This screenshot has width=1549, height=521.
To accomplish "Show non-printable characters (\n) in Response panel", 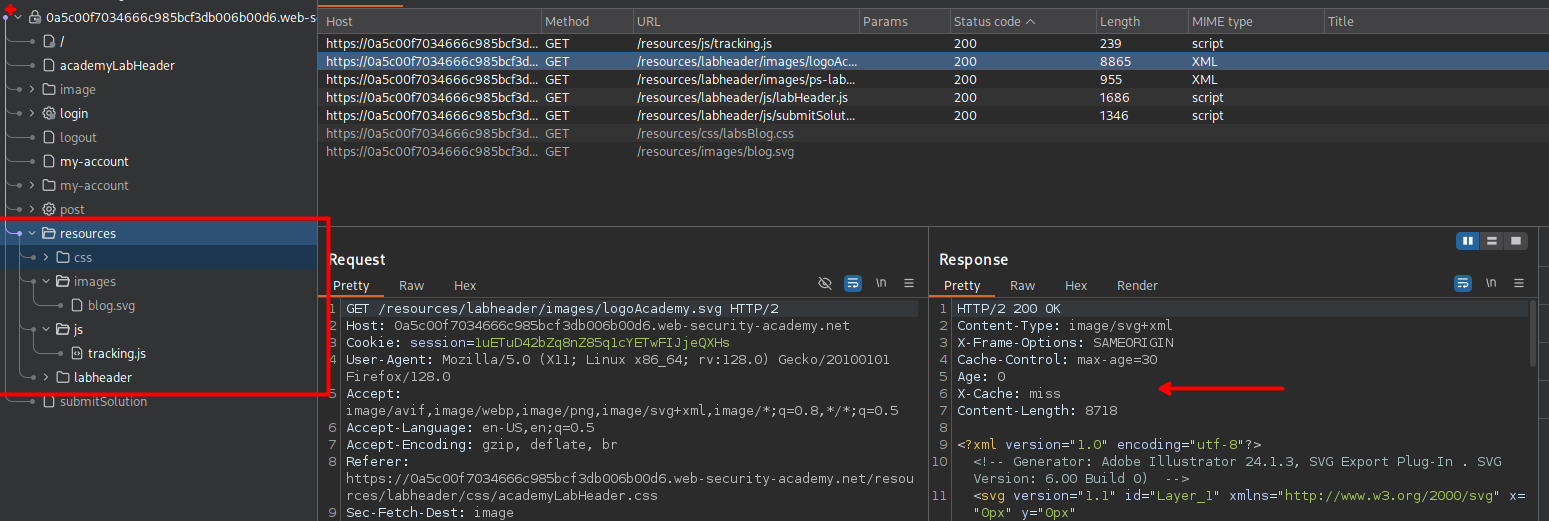I will [x=1491, y=284].
